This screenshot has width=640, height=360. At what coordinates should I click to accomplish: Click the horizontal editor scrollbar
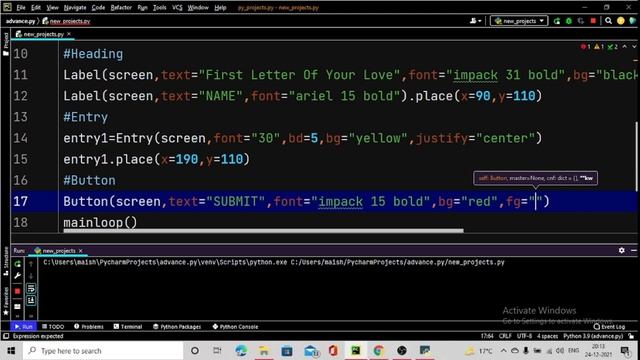click(263, 231)
